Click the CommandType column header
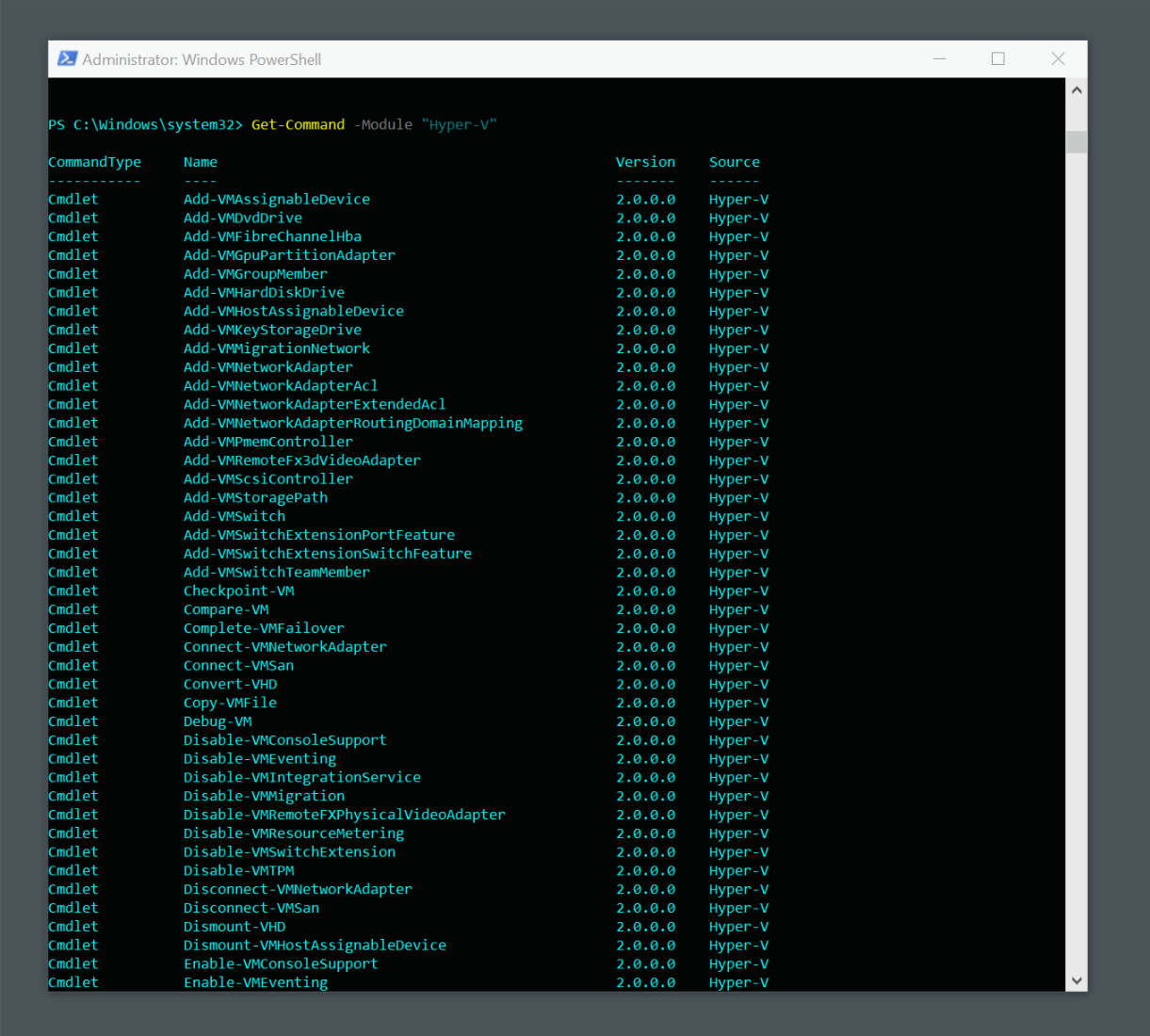 click(94, 161)
